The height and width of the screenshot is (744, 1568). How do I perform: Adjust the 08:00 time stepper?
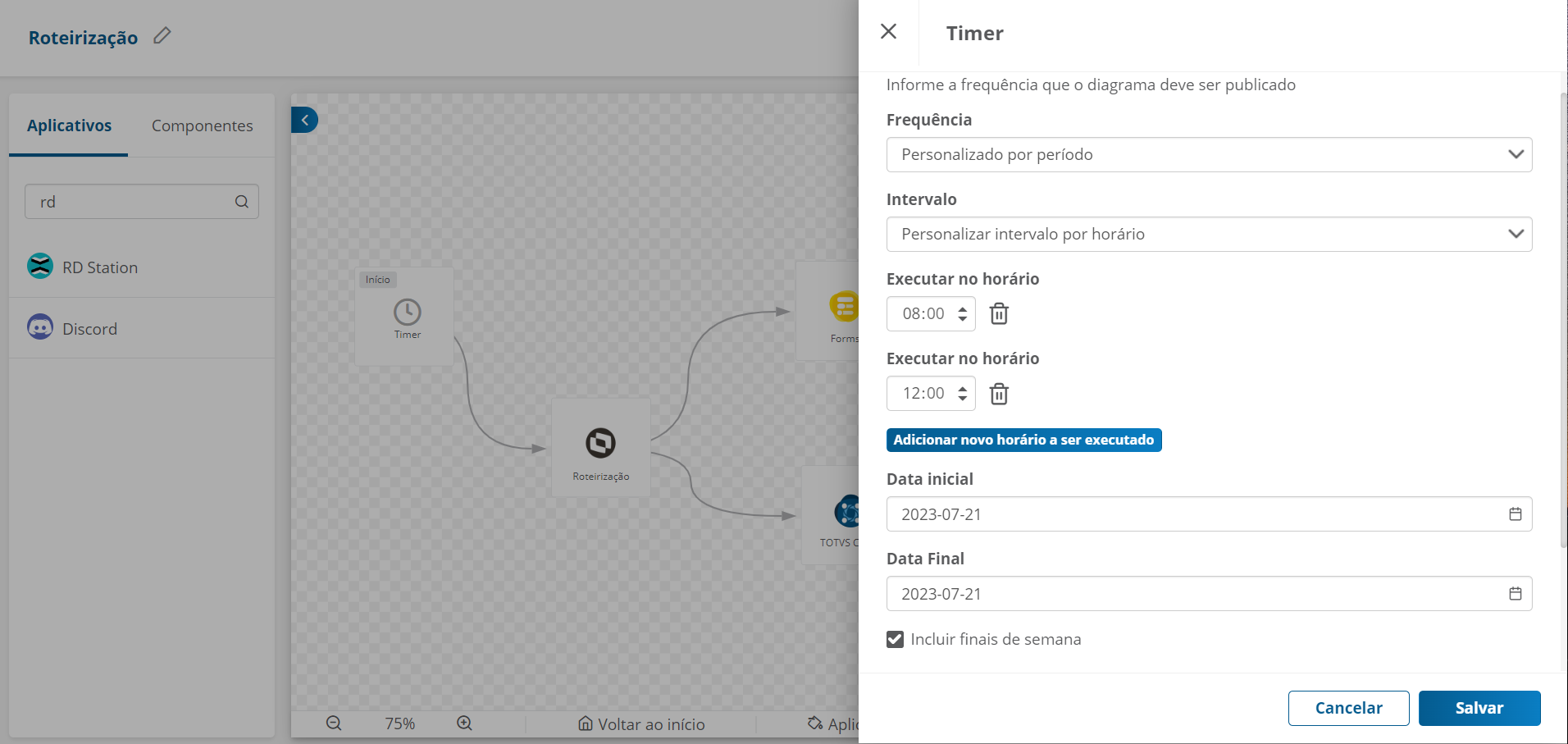963,313
